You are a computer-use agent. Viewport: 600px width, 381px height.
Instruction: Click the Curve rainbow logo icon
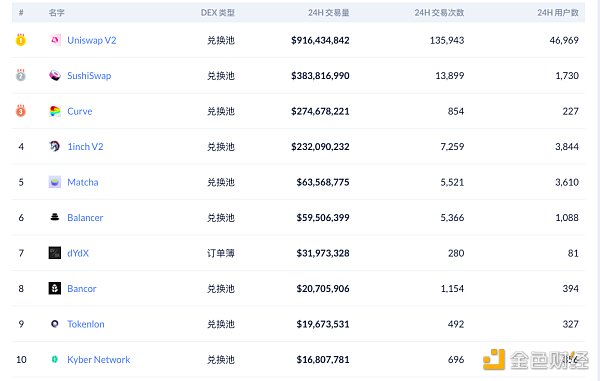pos(55,111)
